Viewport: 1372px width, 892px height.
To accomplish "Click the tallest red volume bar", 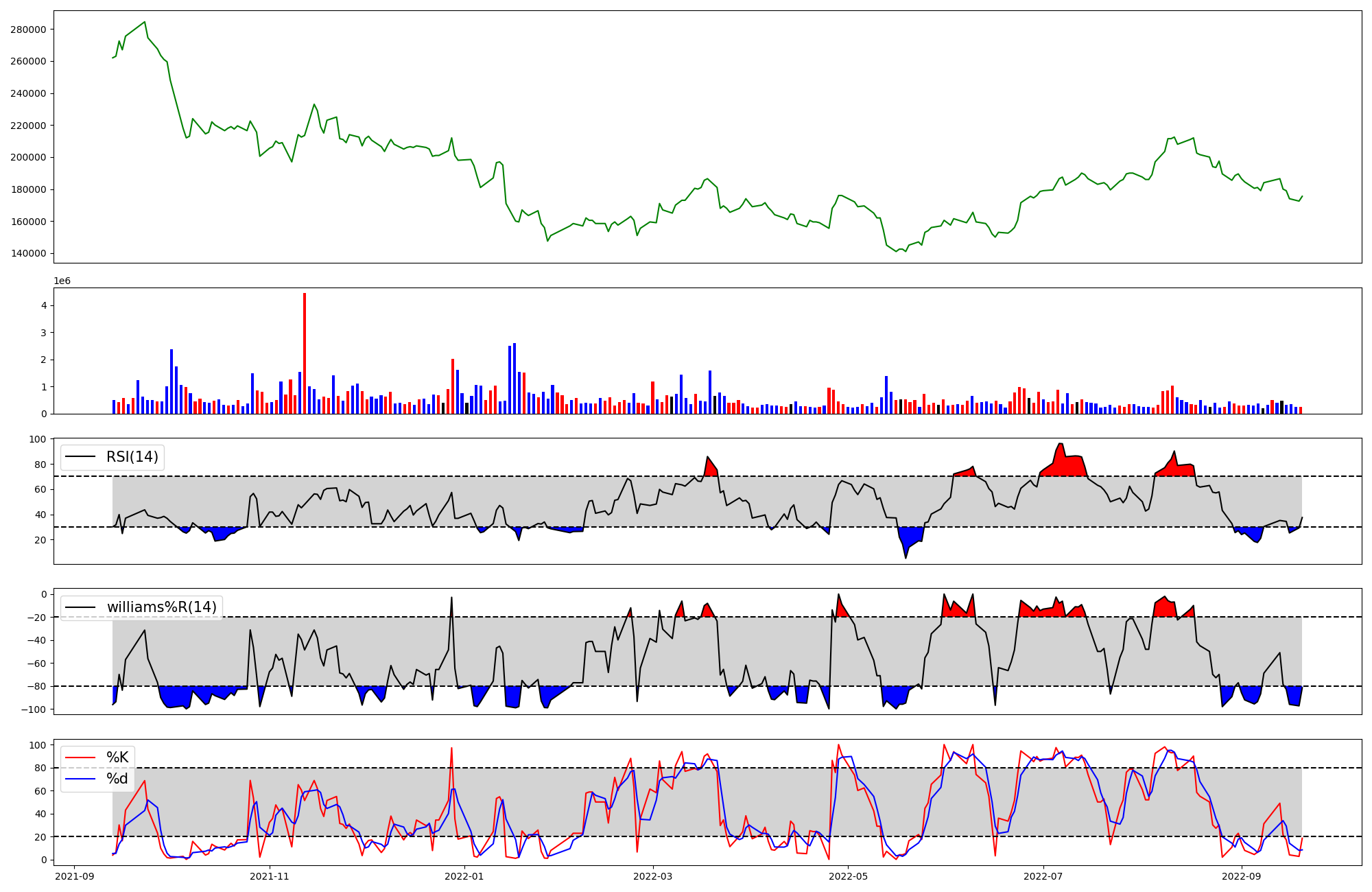I will pos(305,353).
